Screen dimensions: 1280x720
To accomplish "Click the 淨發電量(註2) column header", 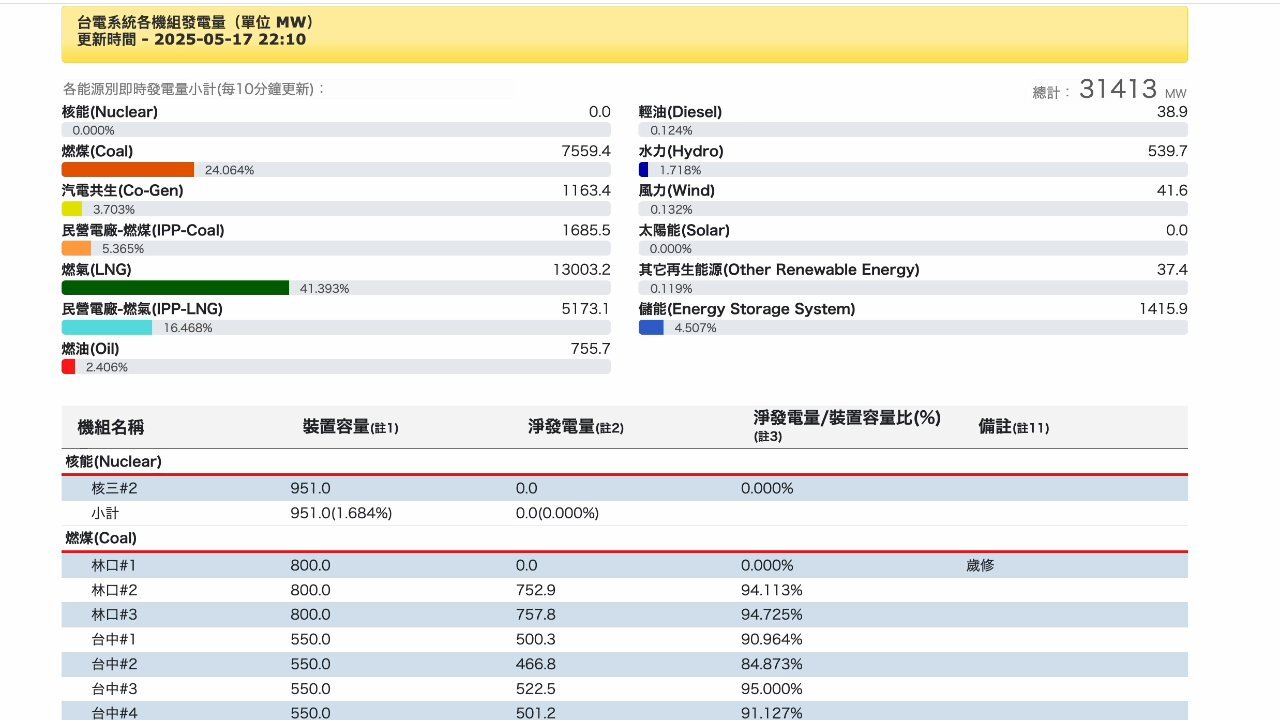I will click(x=576, y=427).
